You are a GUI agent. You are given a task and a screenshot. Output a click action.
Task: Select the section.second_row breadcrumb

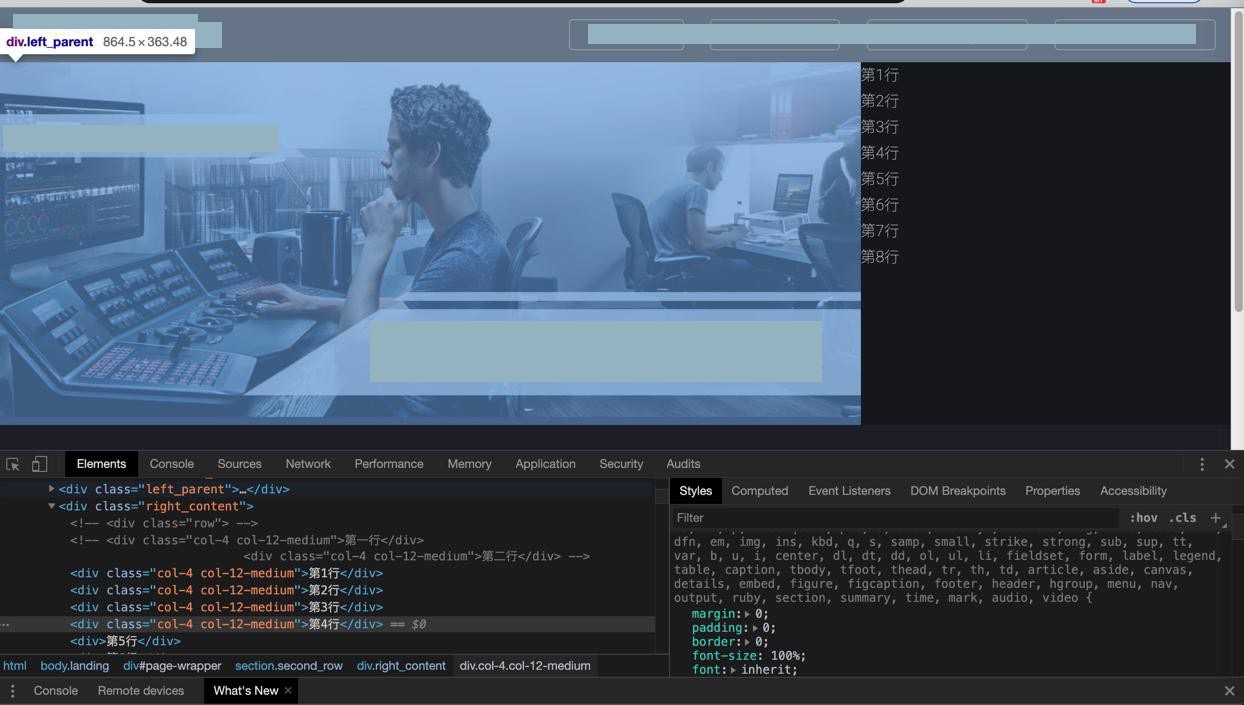click(x=289, y=666)
